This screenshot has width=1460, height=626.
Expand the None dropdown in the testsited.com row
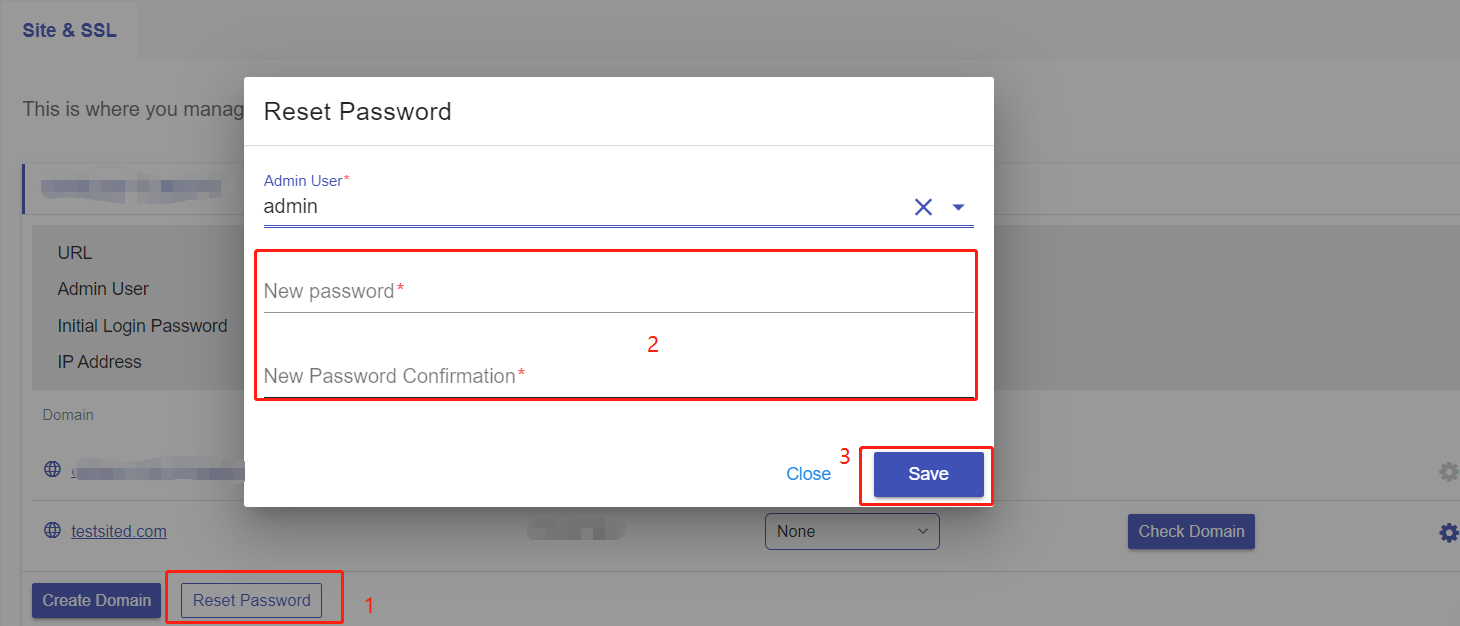click(x=852, y=531)
